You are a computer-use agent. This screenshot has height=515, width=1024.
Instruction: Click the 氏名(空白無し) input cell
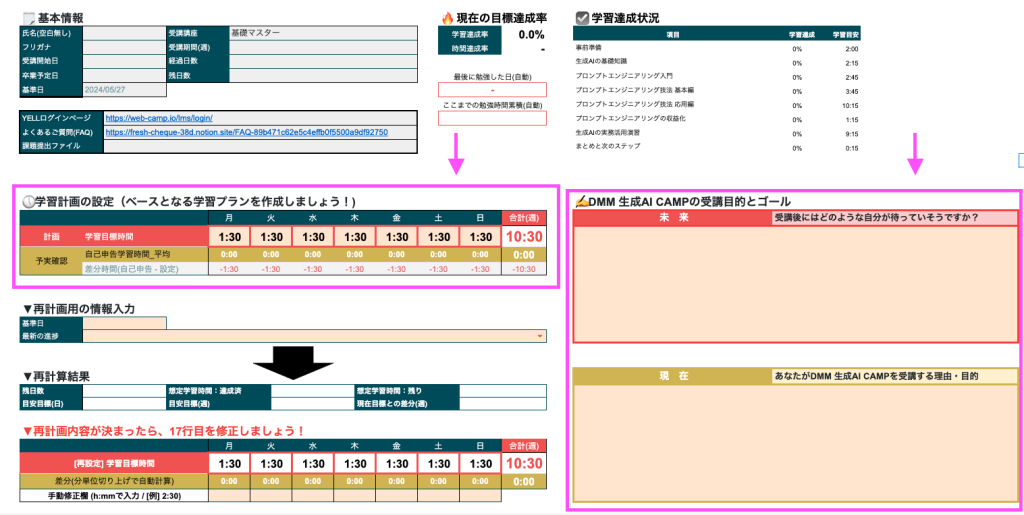pos(123,33)
